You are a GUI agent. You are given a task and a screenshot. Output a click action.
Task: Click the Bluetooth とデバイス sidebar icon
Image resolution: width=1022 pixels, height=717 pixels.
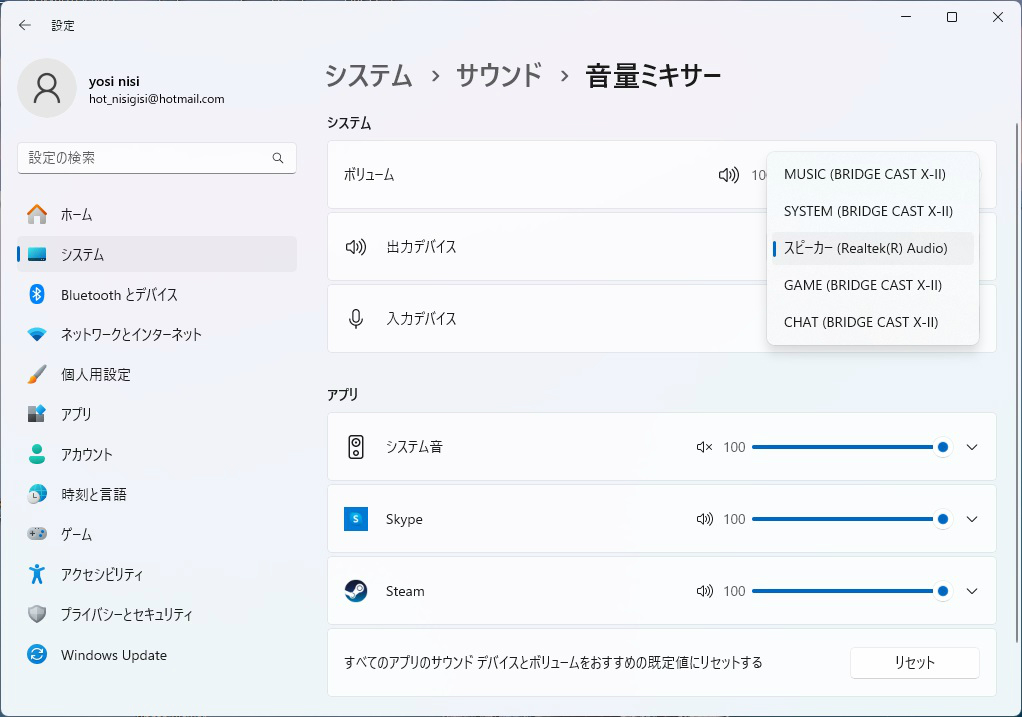click(37, 294)
